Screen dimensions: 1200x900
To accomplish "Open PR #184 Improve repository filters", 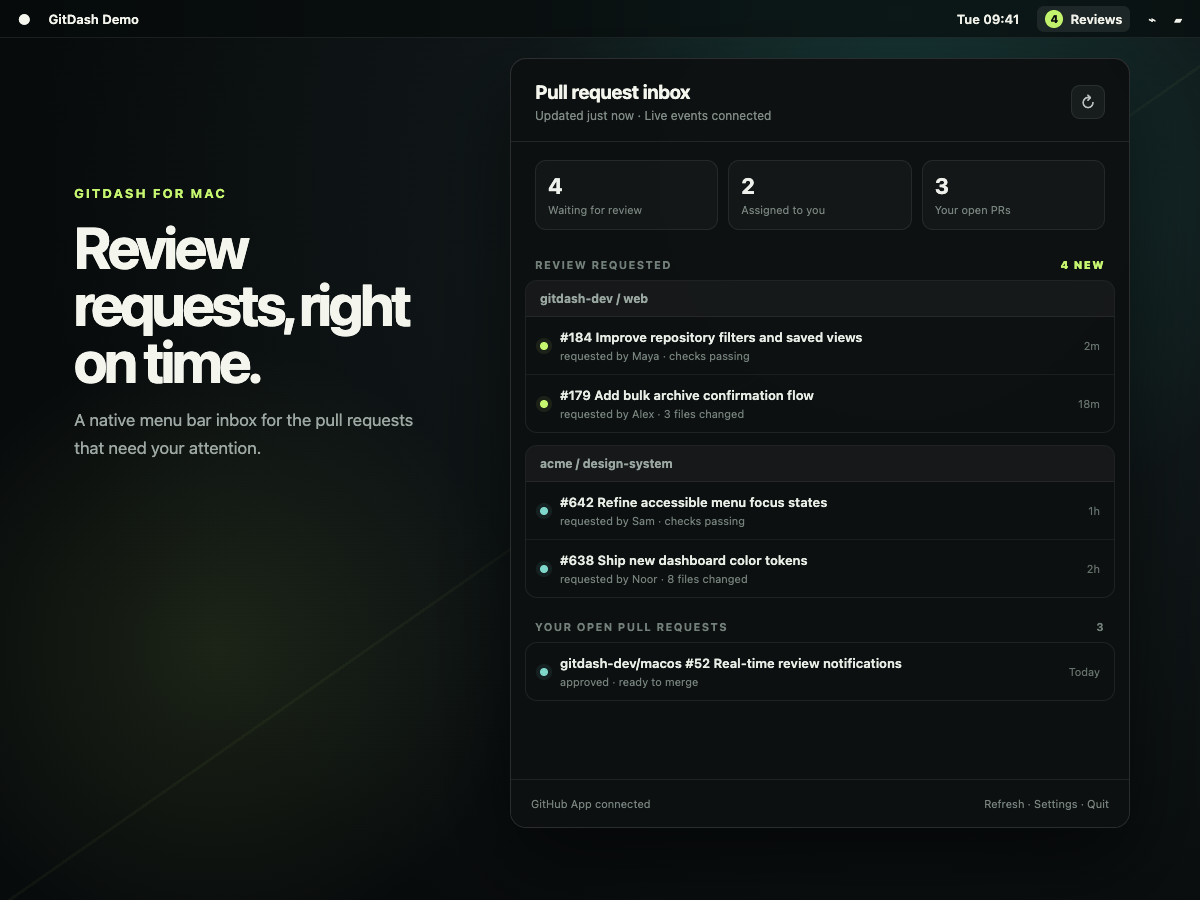I will pyautogui.click(x=820, y=346).
